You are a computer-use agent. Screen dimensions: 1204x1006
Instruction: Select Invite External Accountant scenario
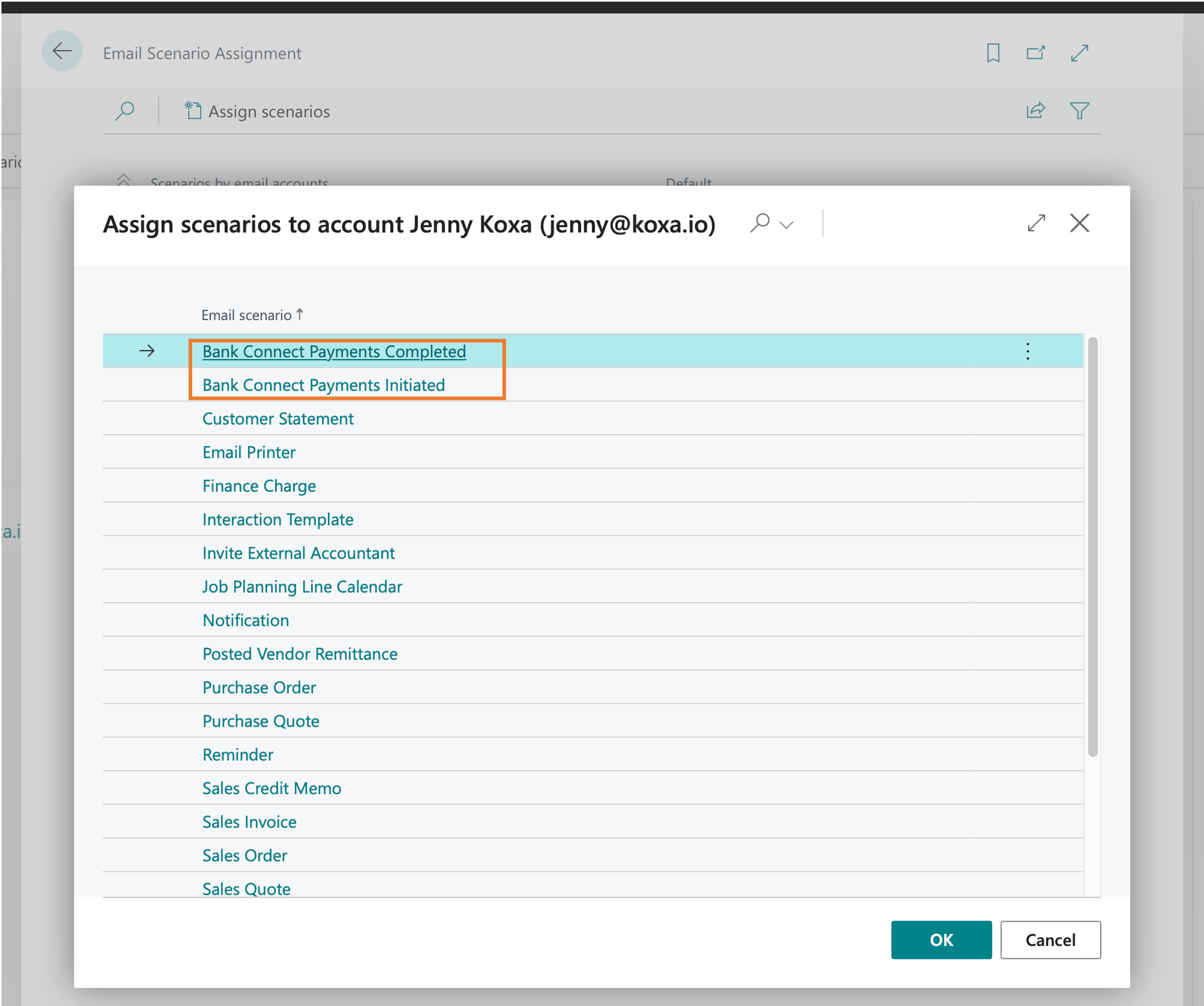tap(299, 553)
